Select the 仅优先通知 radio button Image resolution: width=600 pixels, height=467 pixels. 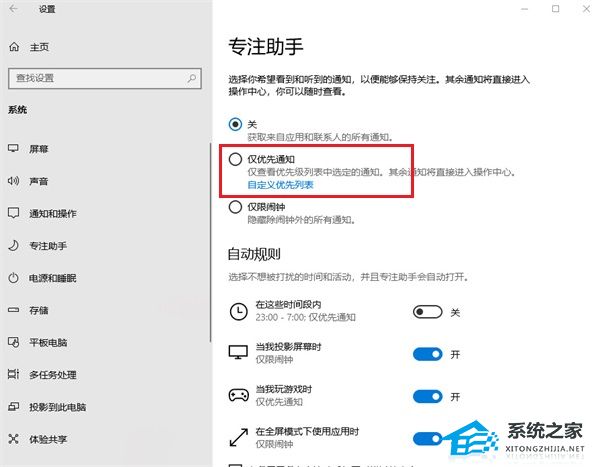coord(235,159)
